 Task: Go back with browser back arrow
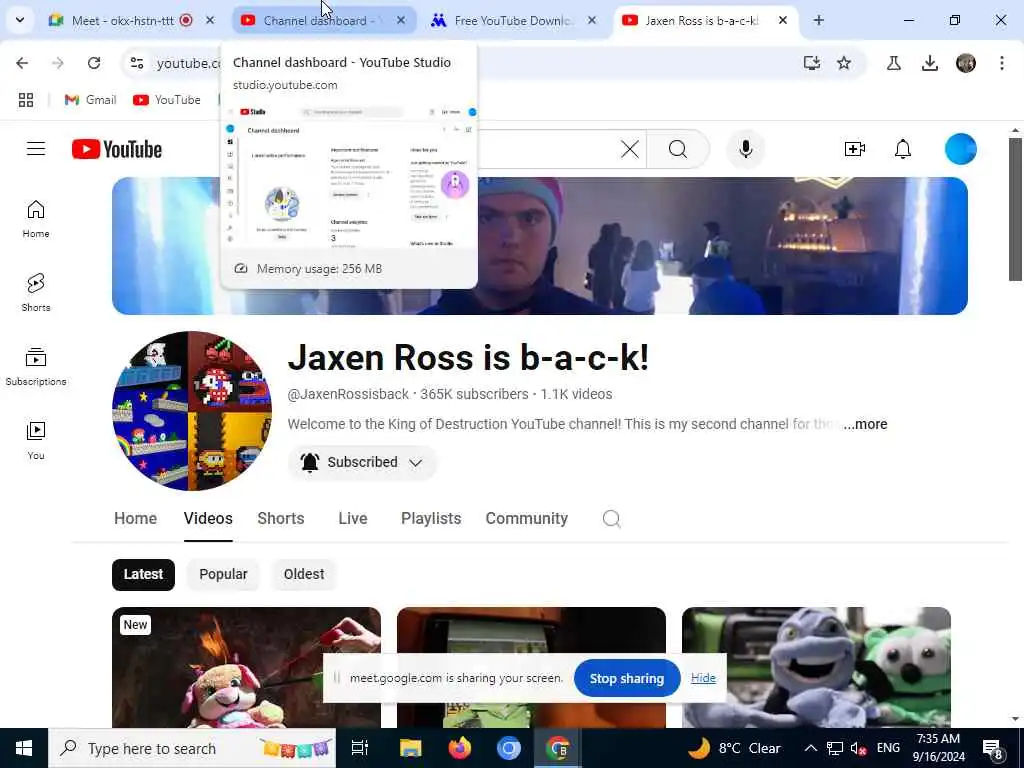22,63
